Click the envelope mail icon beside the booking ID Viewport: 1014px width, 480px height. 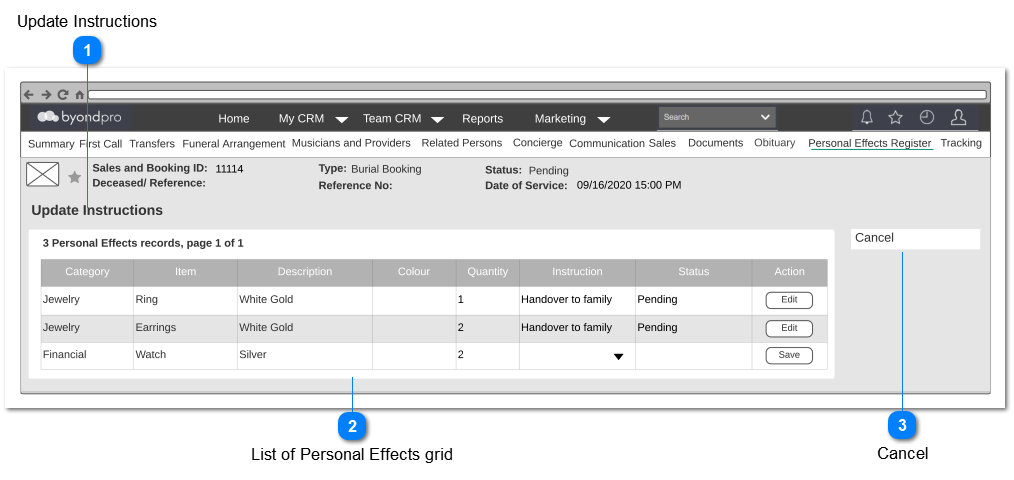tap(43, 174)
